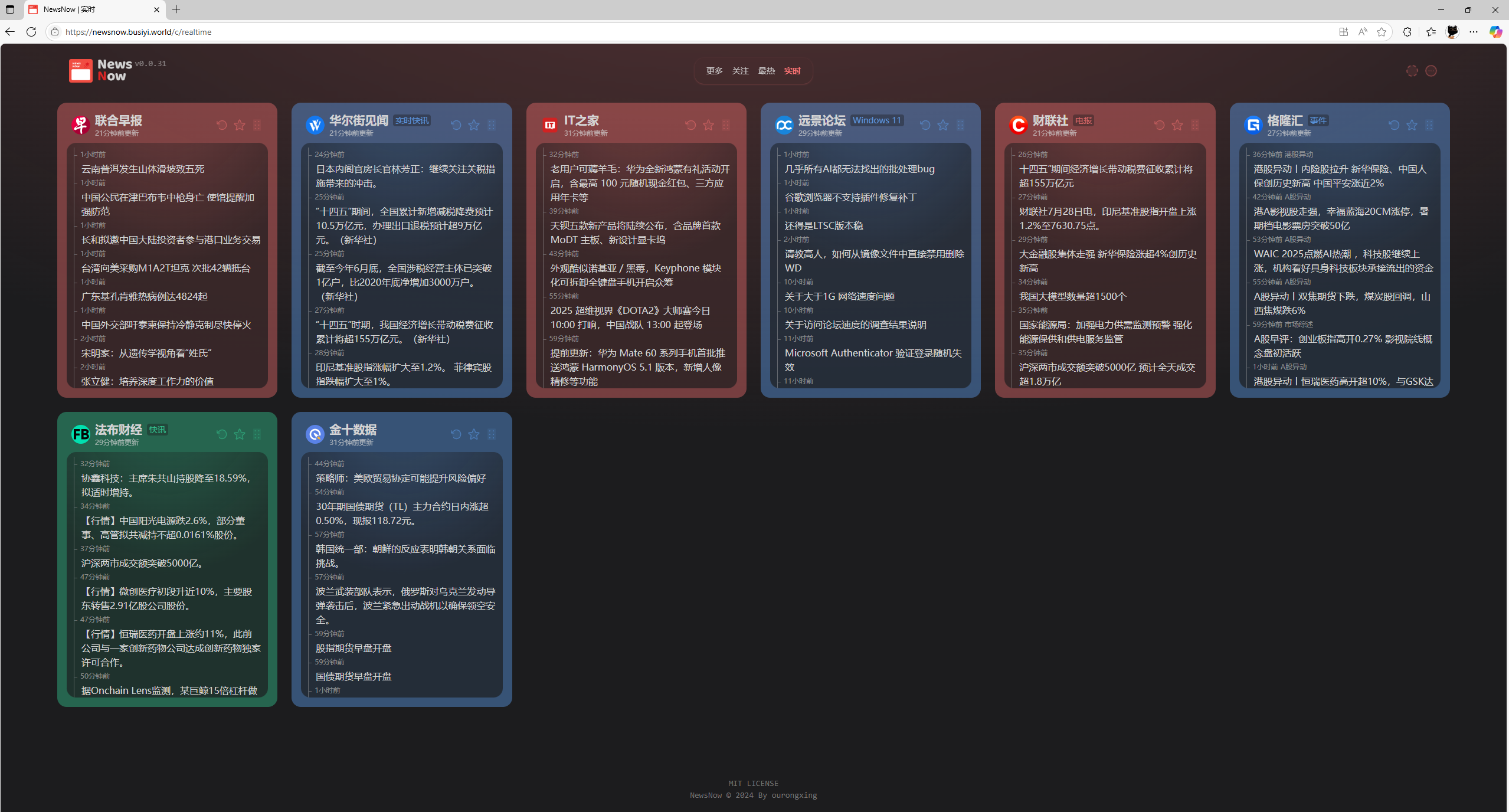Open headline 谷歌浏览器不支持插件修复补丁
This screenshot has width=1509, height=812.
click(x=851, y=198)
